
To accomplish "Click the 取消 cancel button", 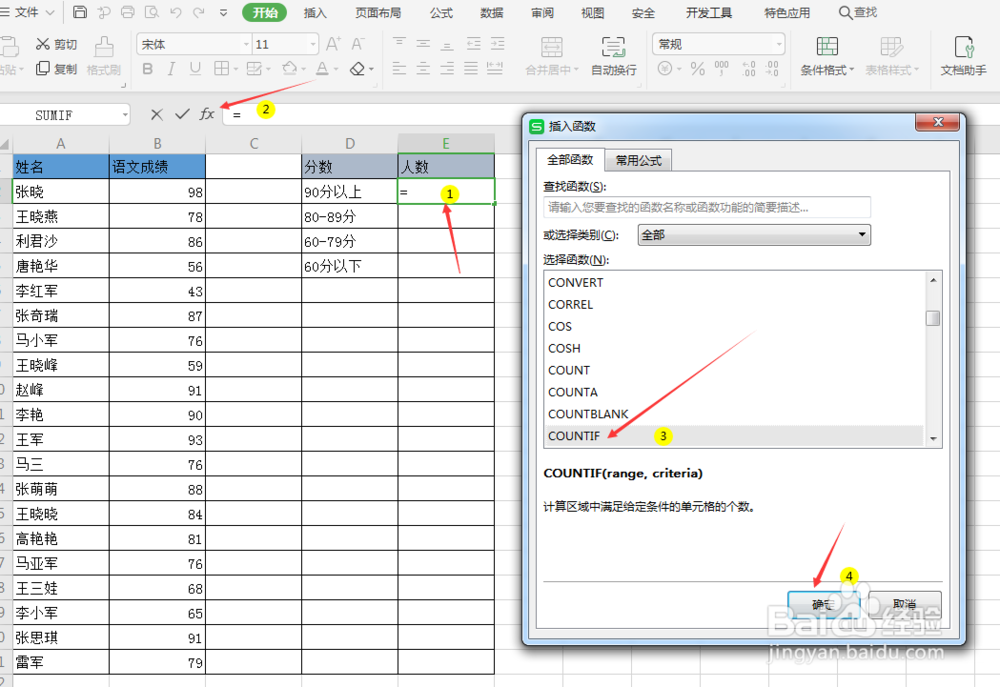I will coord(903,602).
